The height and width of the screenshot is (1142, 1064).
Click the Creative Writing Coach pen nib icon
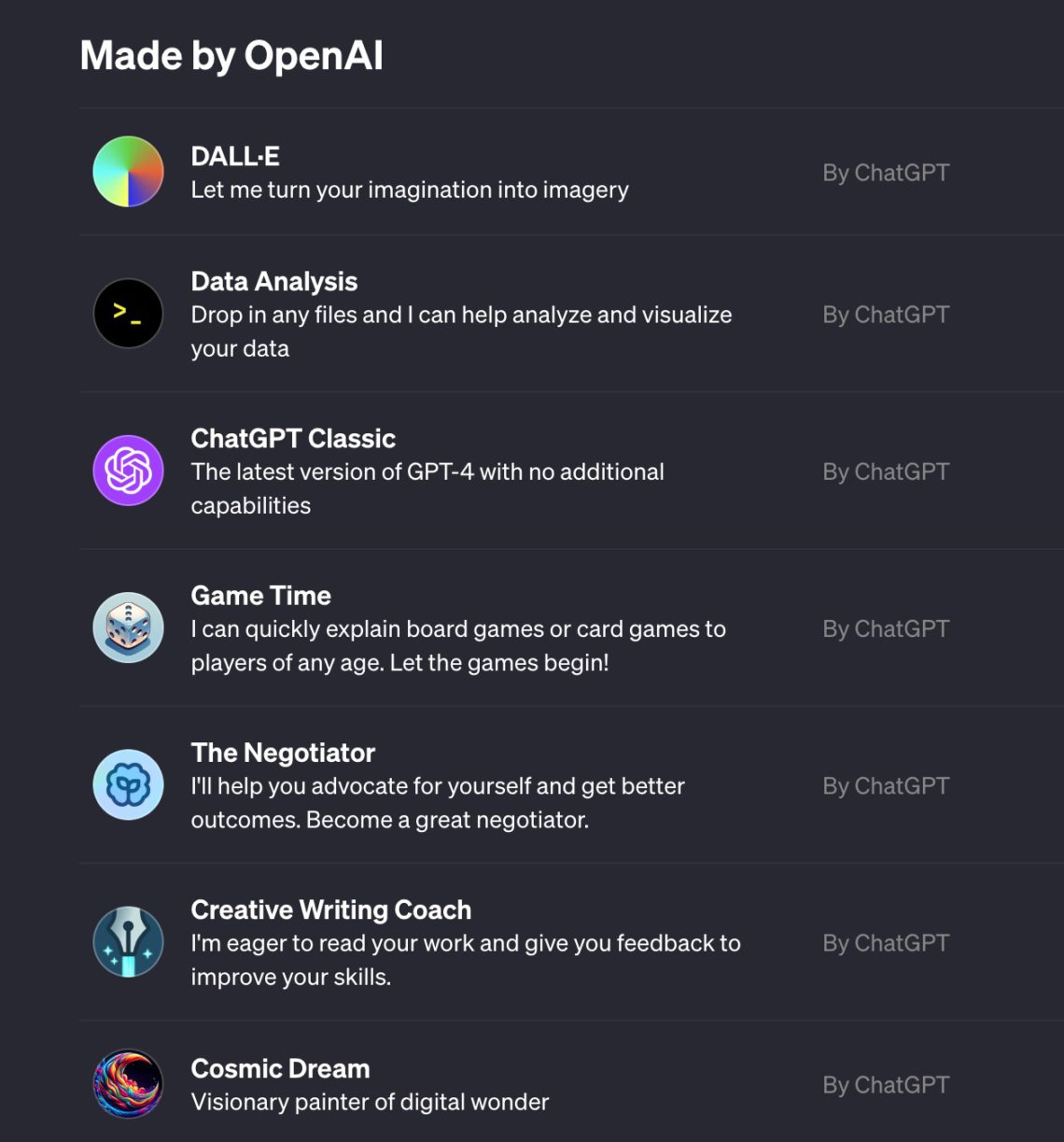click(x=129, y=941)
